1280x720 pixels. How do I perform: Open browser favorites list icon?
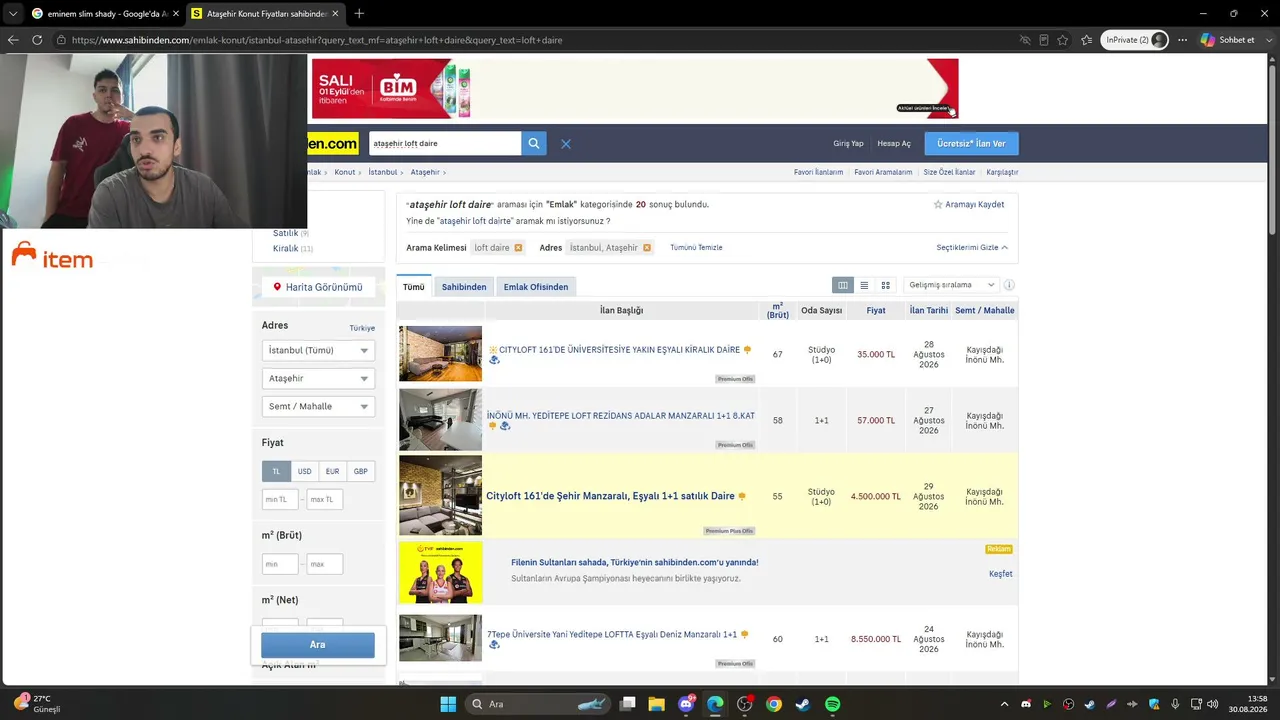click(x=1087, y=40)
